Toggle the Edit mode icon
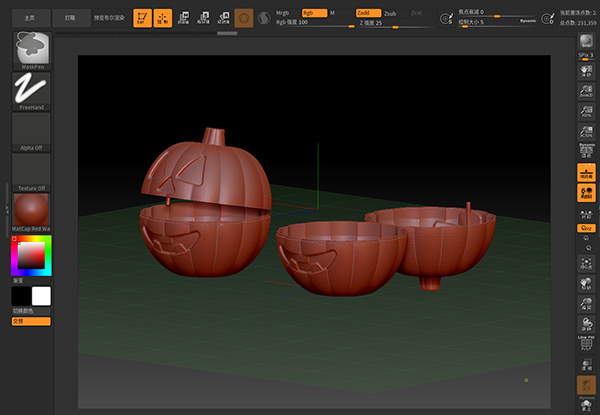Viewport: 600px width, 415px height. coord(142,17)
